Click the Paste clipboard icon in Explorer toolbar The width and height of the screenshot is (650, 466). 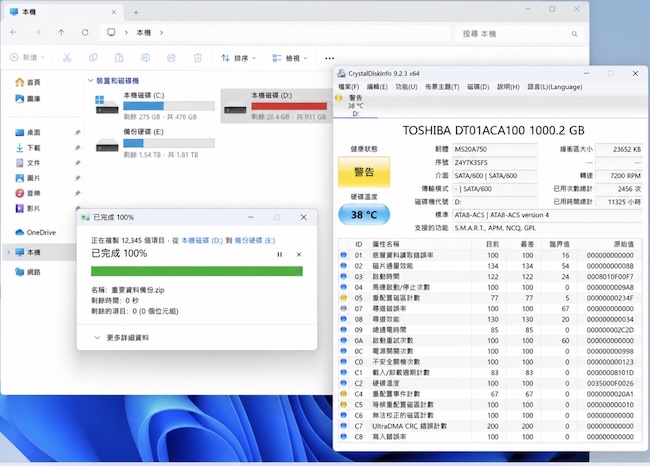click(x=119, y=58)
